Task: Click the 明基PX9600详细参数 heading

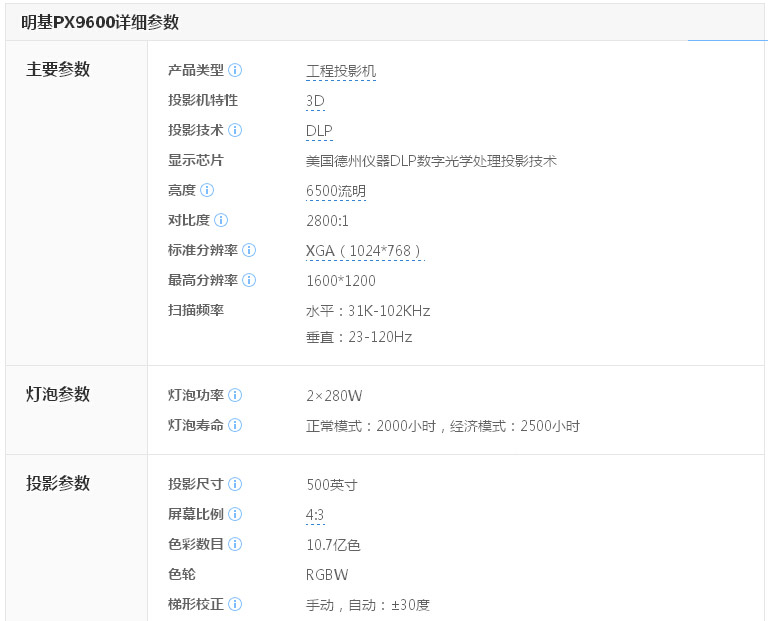Action: (x=100, y=23)
